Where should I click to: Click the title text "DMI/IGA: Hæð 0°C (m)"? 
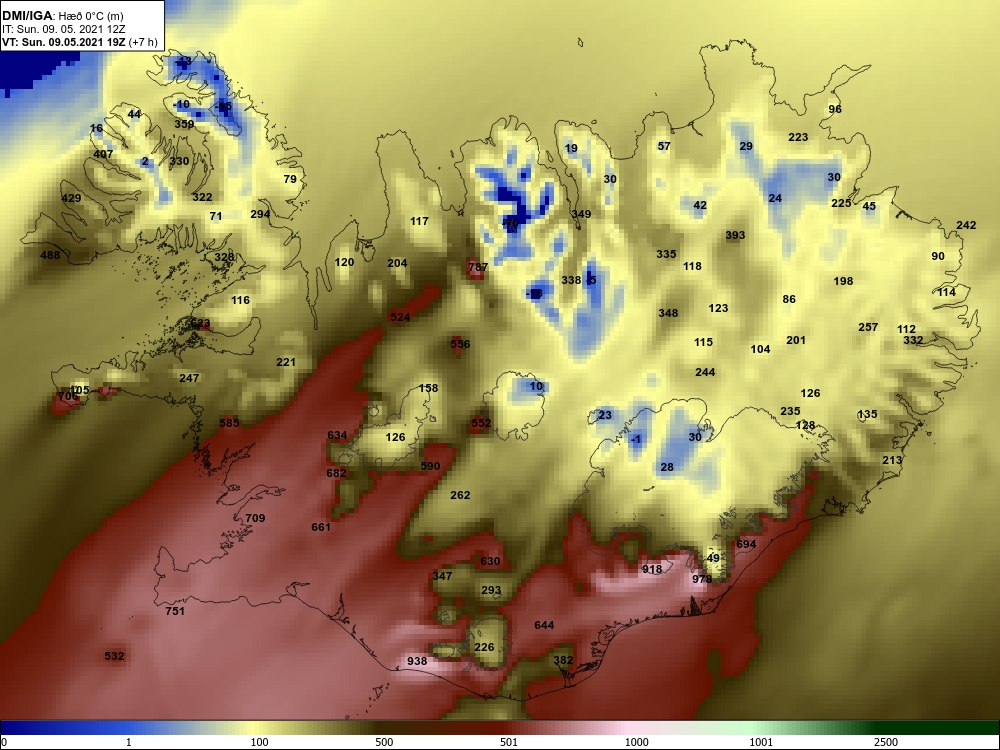(x=62, y=16)
